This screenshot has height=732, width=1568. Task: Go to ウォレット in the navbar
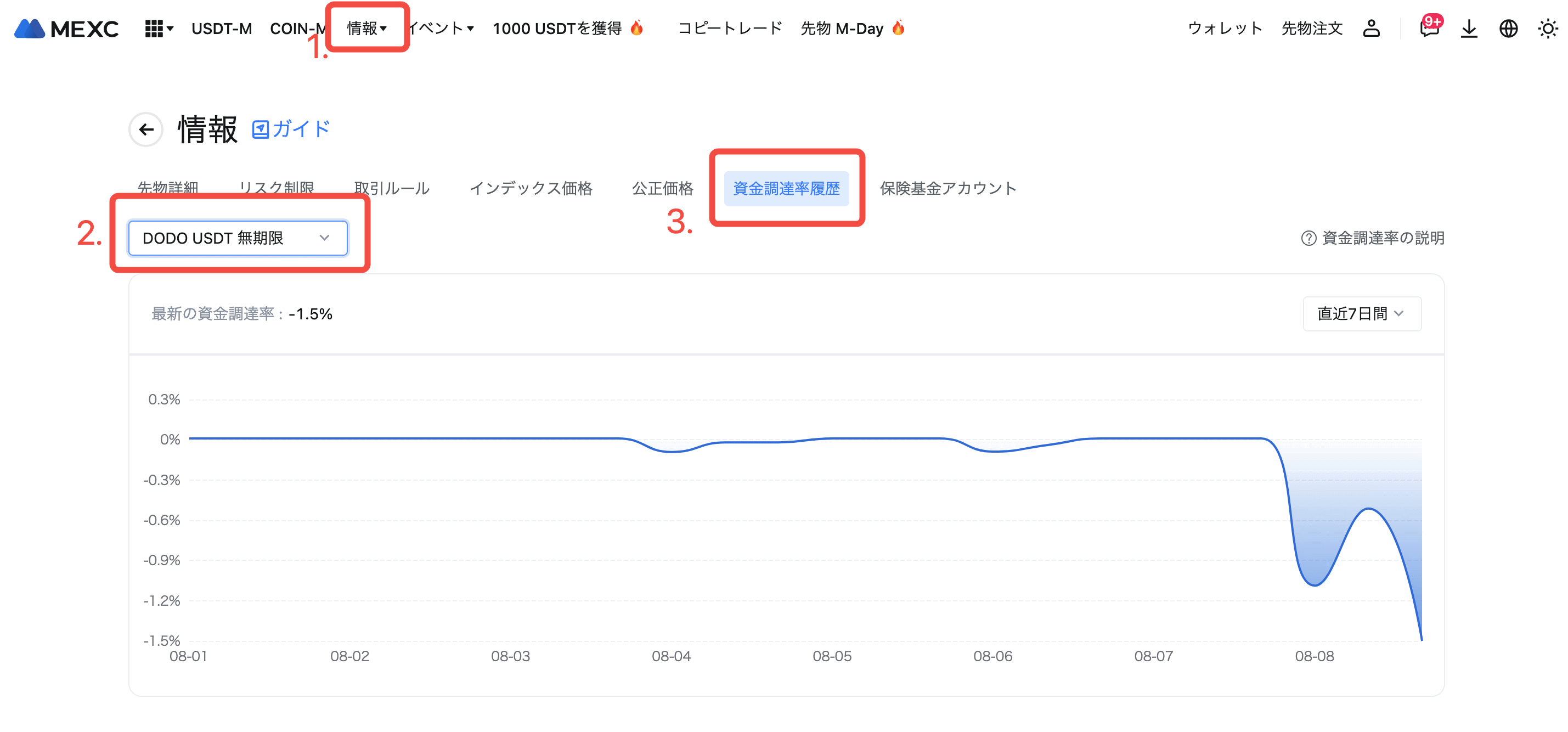tap(1225, 29)
